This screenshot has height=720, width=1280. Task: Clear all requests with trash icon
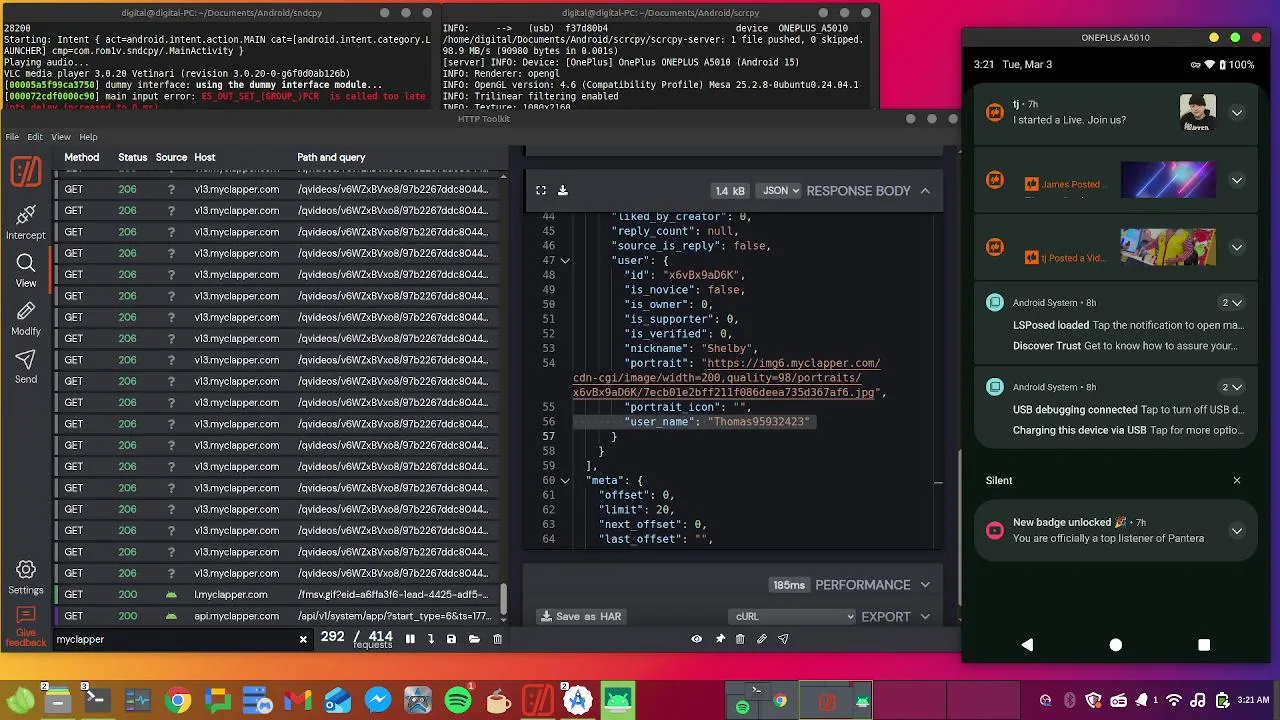[497, 639]
